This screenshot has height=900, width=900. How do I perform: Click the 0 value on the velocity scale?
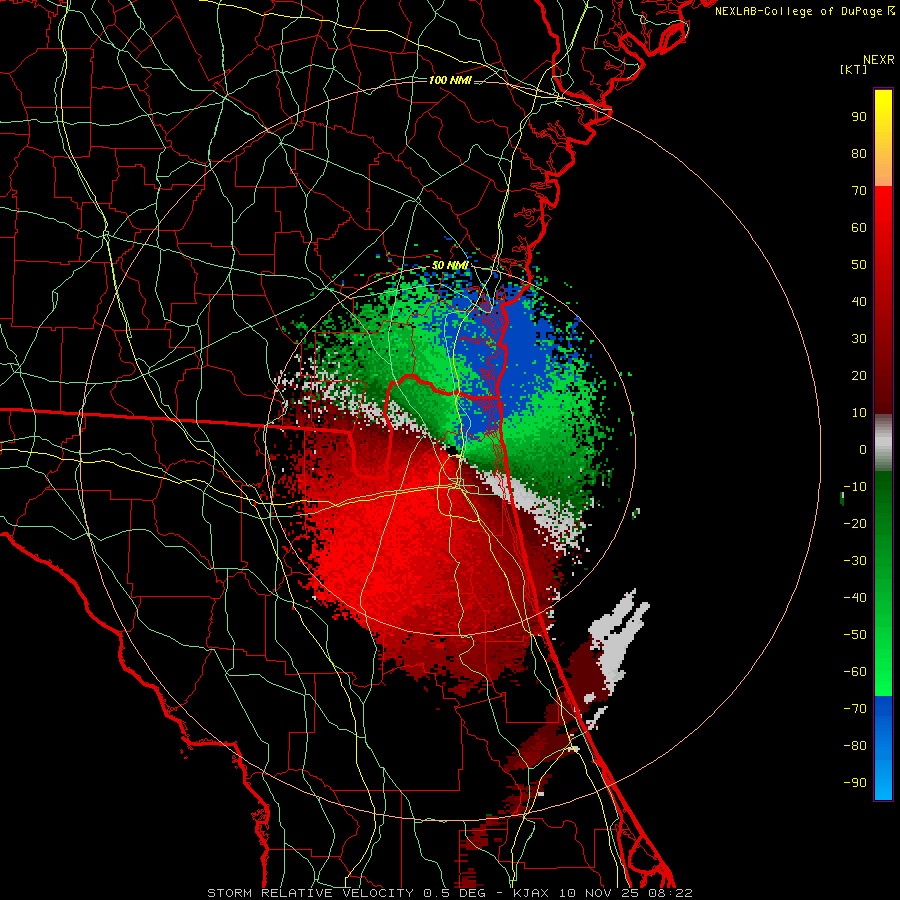coord(863,449)
